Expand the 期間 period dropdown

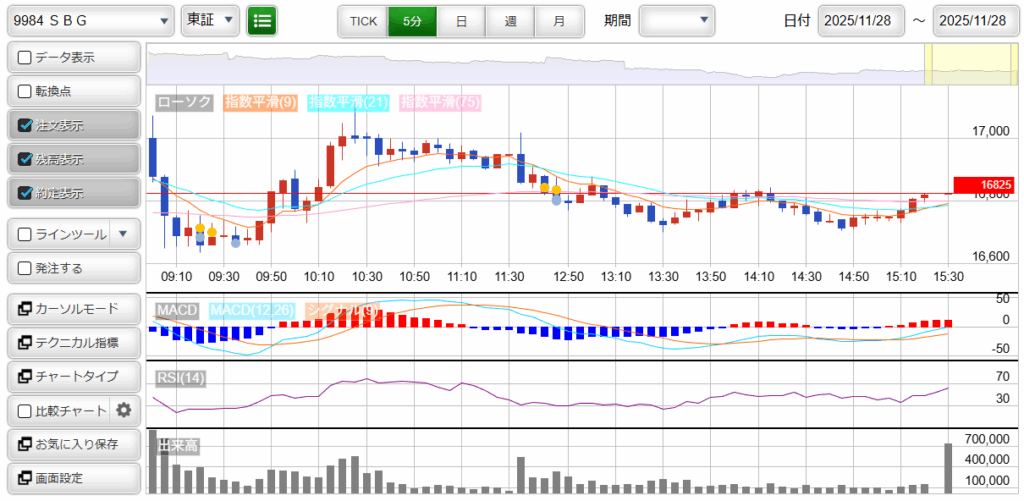coord(677,20)
